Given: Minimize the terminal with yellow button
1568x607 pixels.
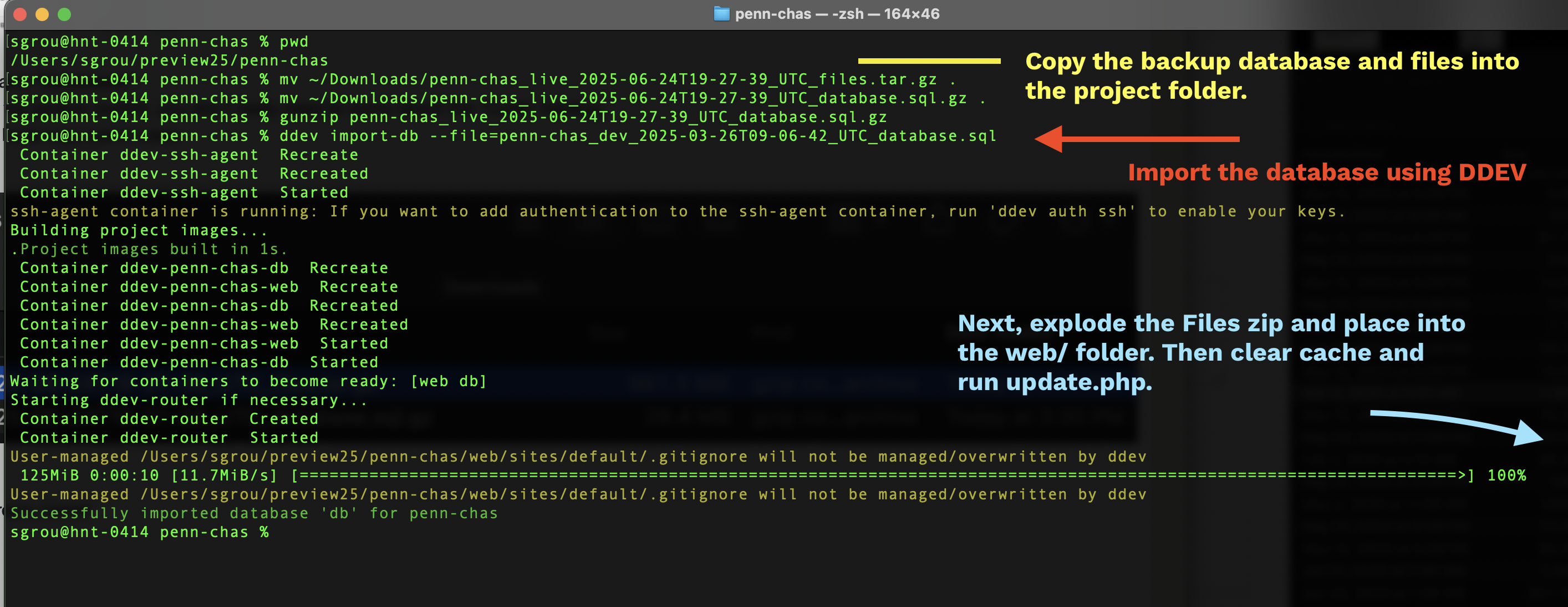Looking at the screenshot, I should coord(42,14).
